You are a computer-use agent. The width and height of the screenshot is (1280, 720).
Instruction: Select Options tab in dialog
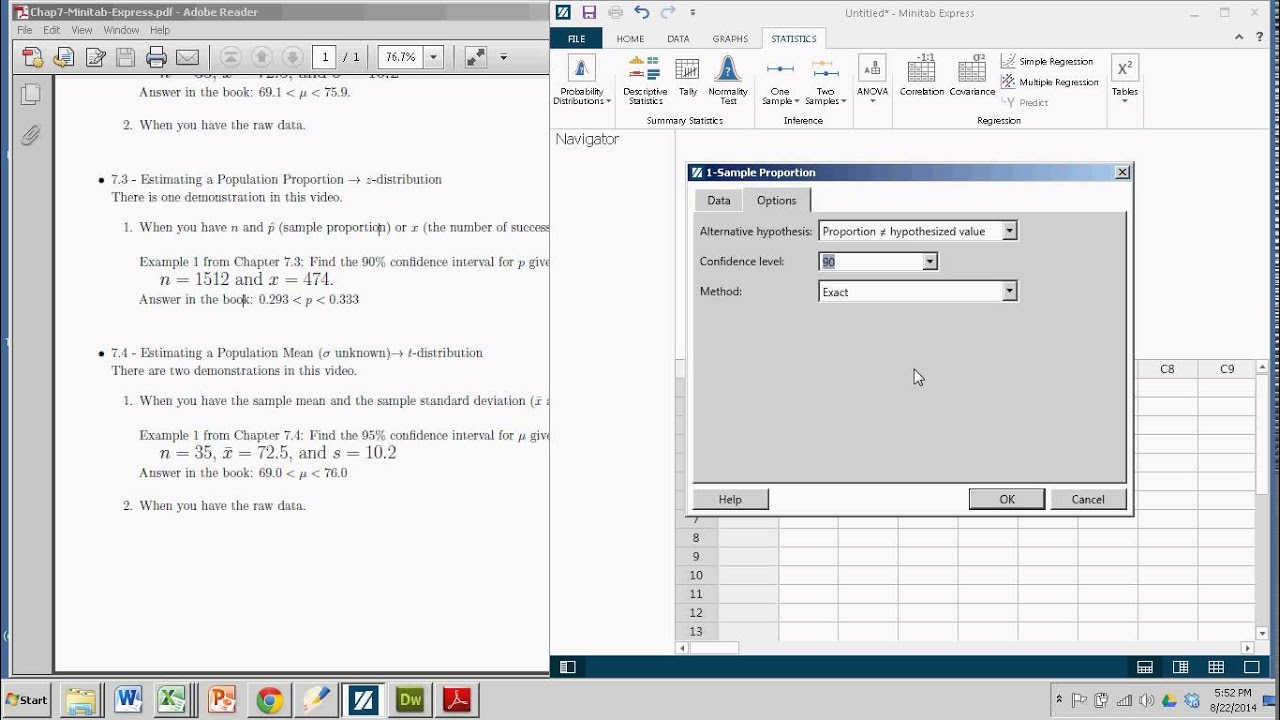click(x=776, y=200)
